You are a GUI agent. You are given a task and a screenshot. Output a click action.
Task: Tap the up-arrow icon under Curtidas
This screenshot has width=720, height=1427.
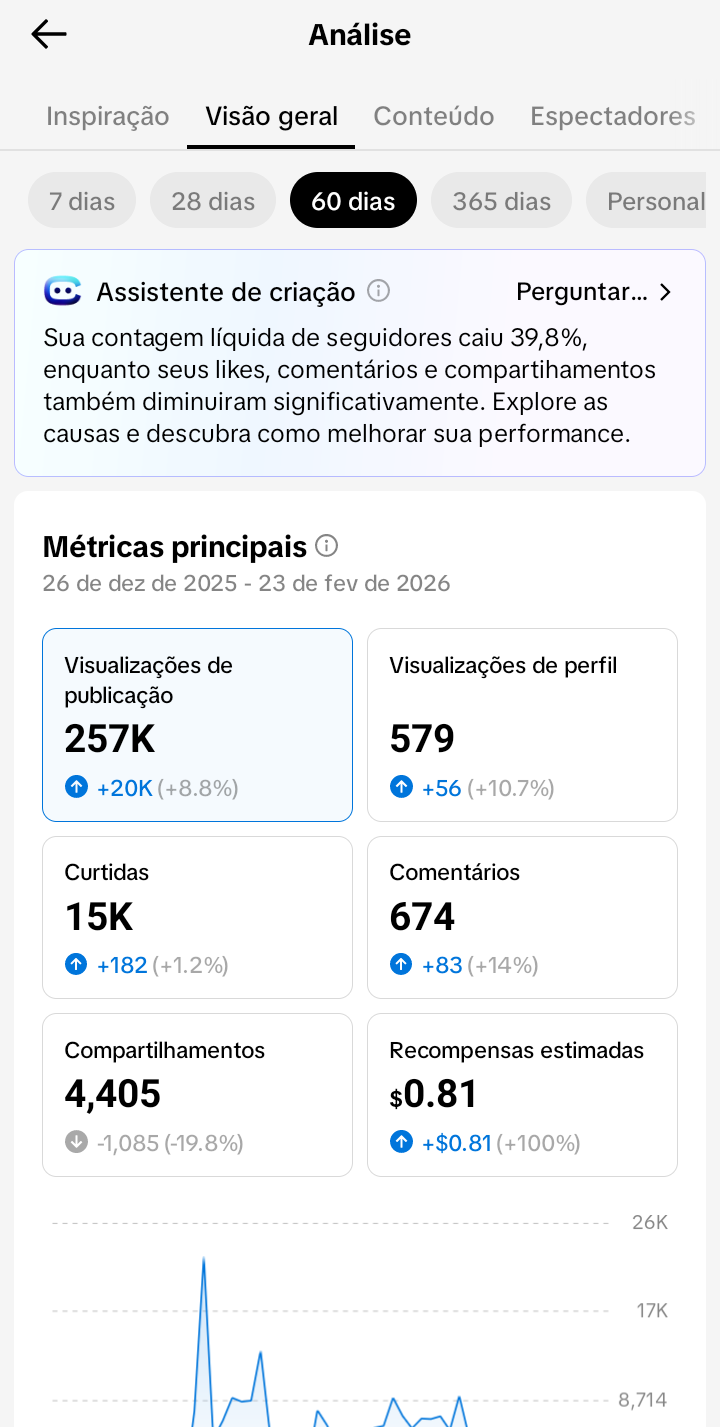(x=76, y=965)
